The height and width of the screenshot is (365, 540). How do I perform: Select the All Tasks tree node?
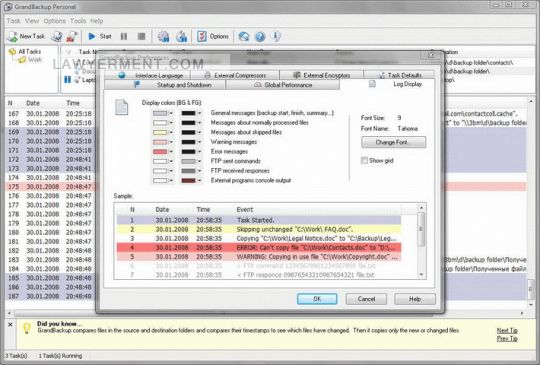click(29, 52)
